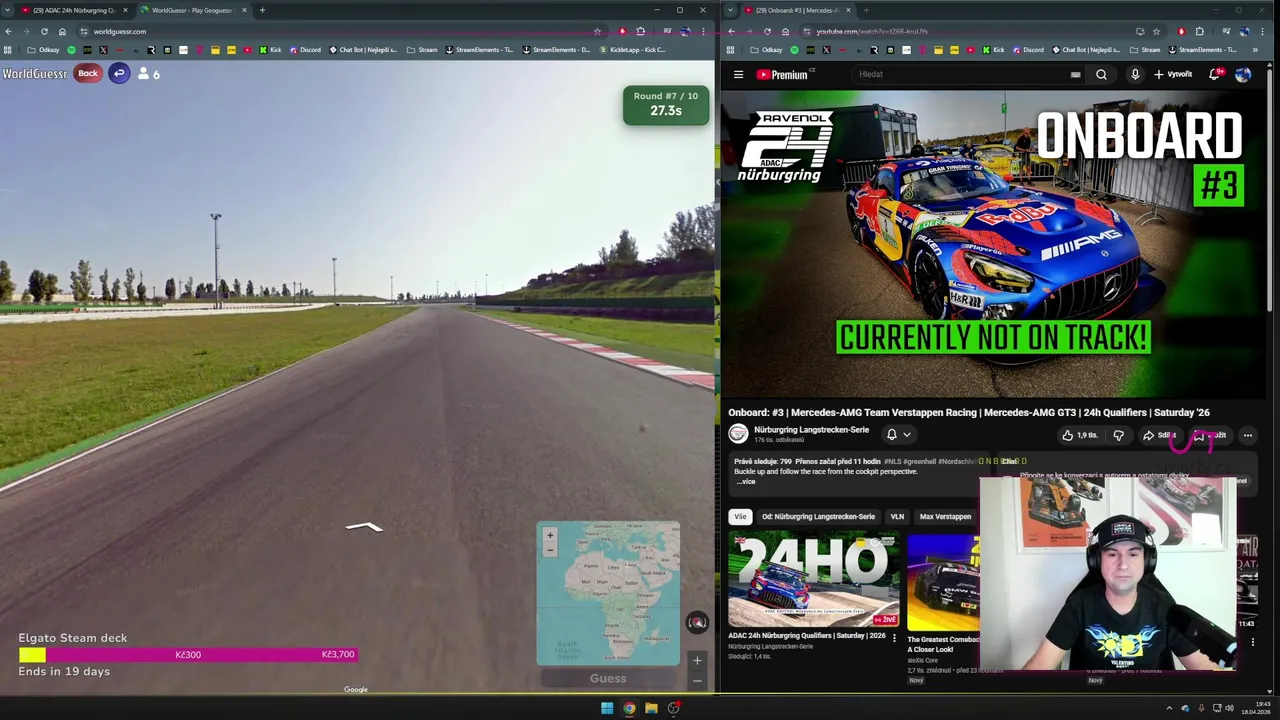Start YouTube voice search with the microphone
The height and width of the screenshot is (720, 1280).
tap(1135, 74)
